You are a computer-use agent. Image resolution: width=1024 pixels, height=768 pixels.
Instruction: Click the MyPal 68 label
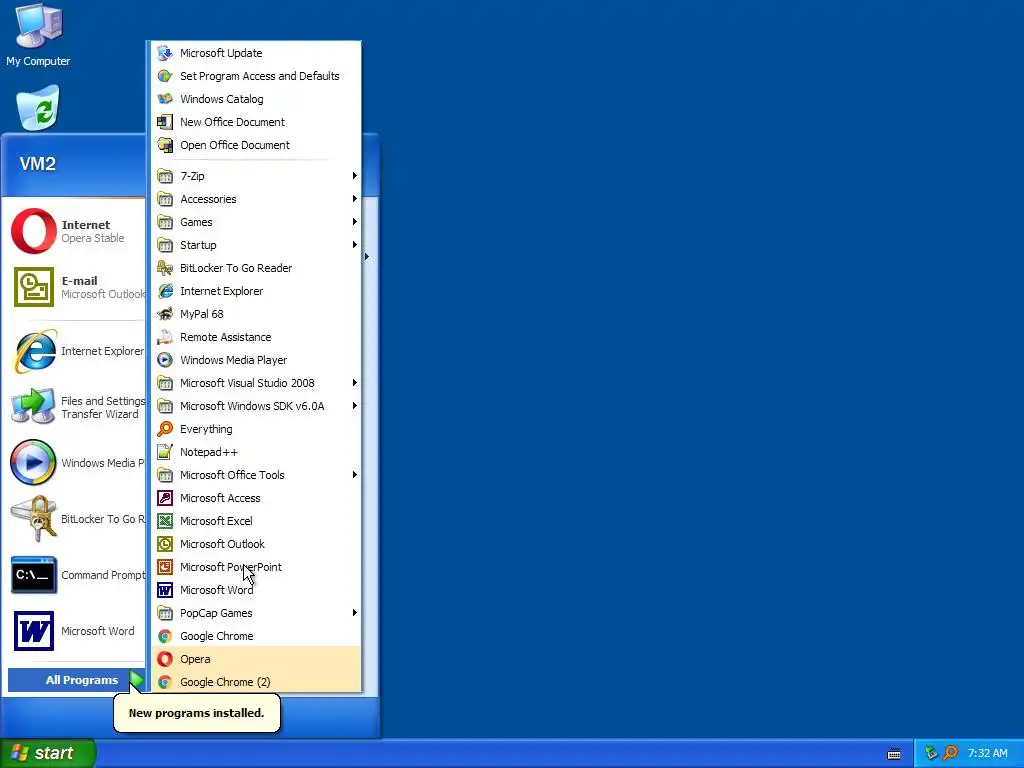point(201,314)
